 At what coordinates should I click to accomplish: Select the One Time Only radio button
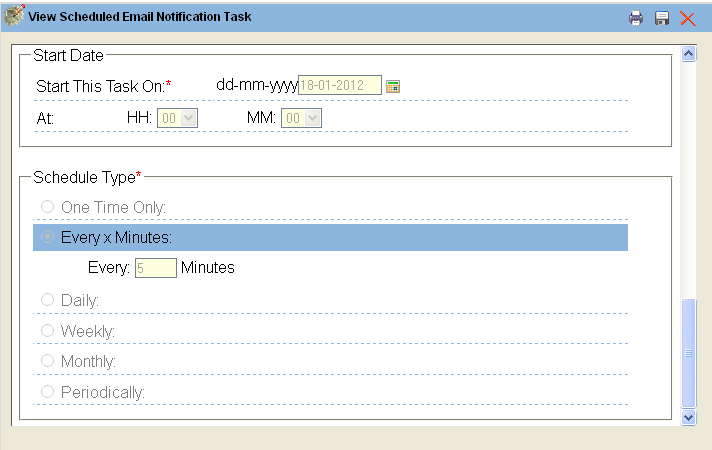47,207
